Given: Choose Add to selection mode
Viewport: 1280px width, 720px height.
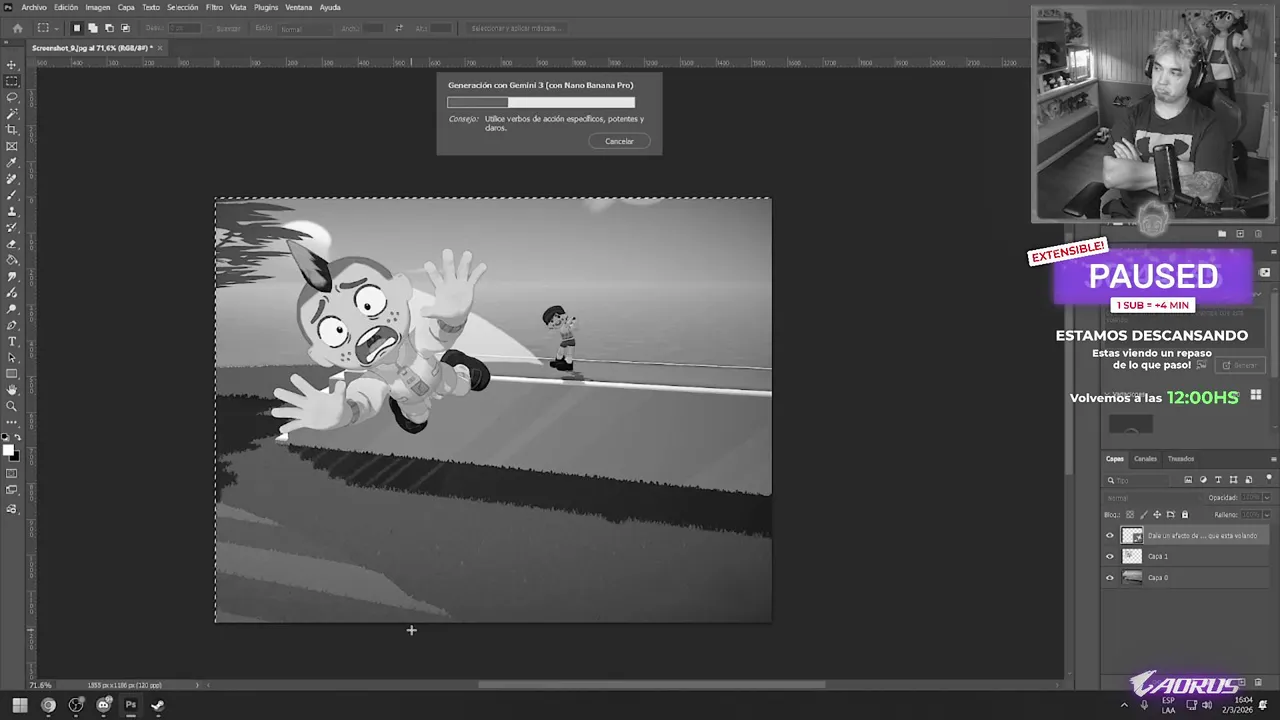Looking at the screenshot, I should click(x=93, y=28).
